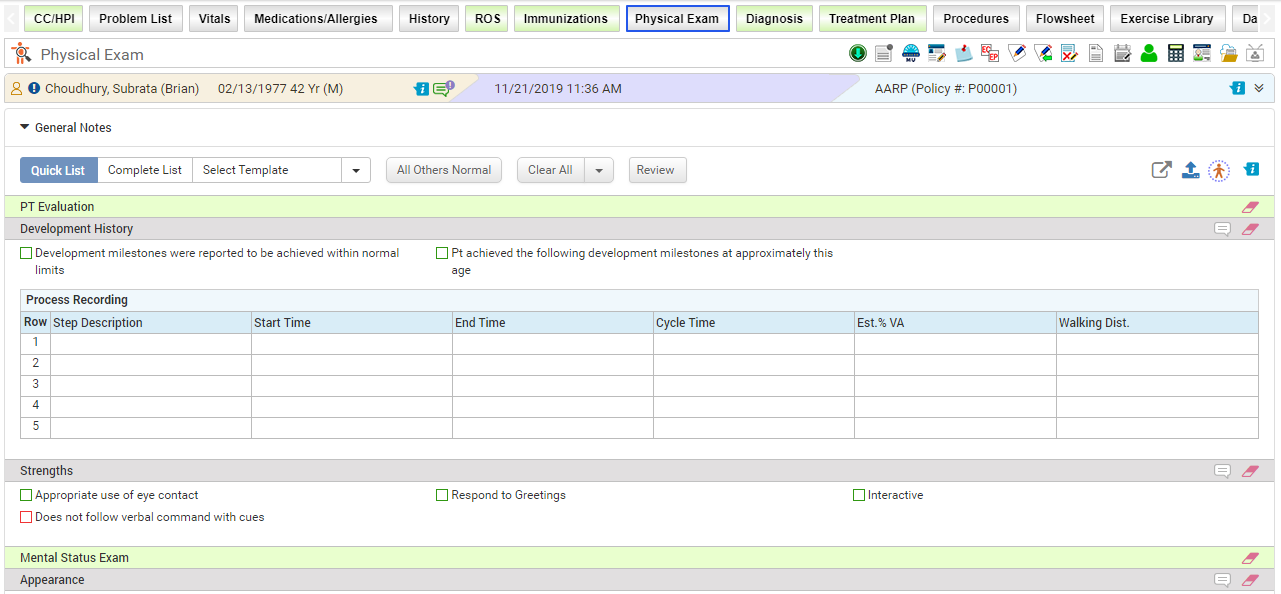This screenshot has height=594, width=1281.
Task: Erase the Development History section with eraser
Action: point(1250,229)
